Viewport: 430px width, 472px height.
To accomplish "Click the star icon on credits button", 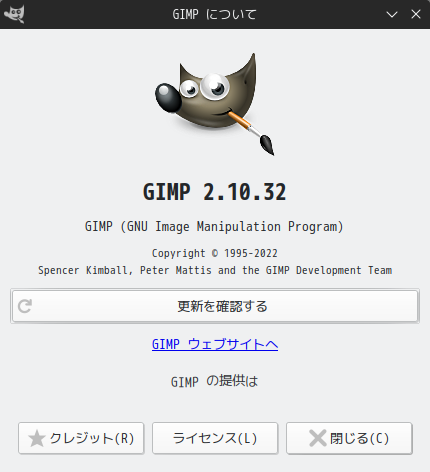I will [36, 438].
